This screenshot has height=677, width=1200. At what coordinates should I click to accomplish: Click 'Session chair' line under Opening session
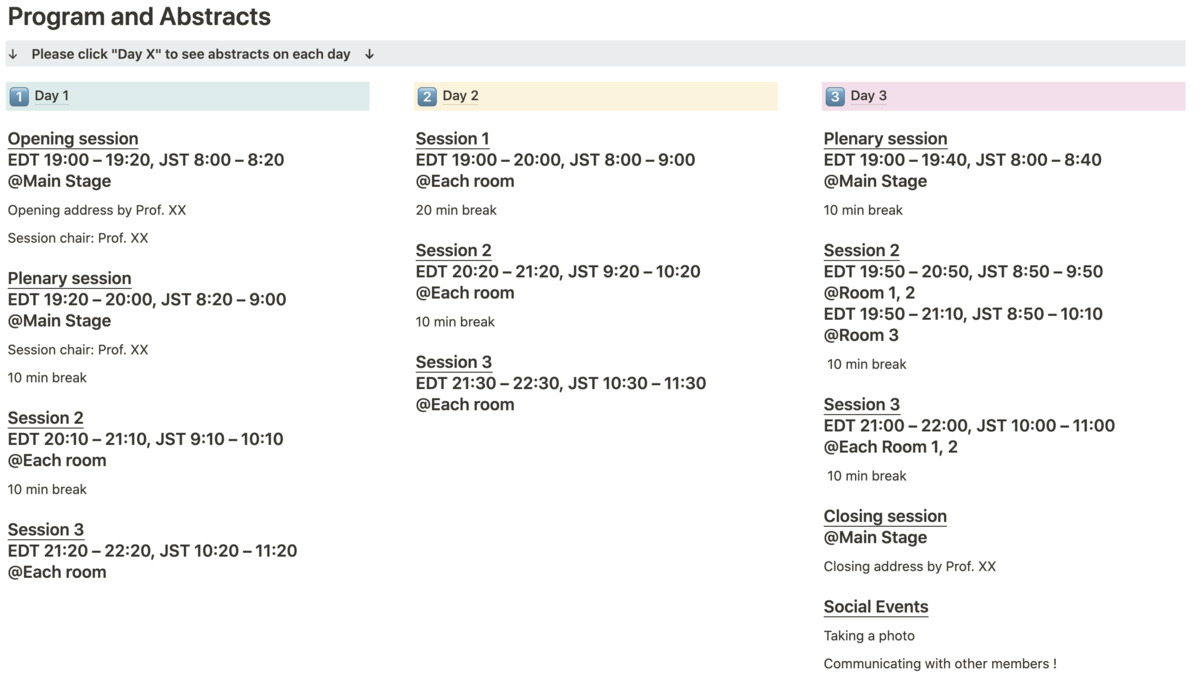pyautogui.click(x=78, y=238)
